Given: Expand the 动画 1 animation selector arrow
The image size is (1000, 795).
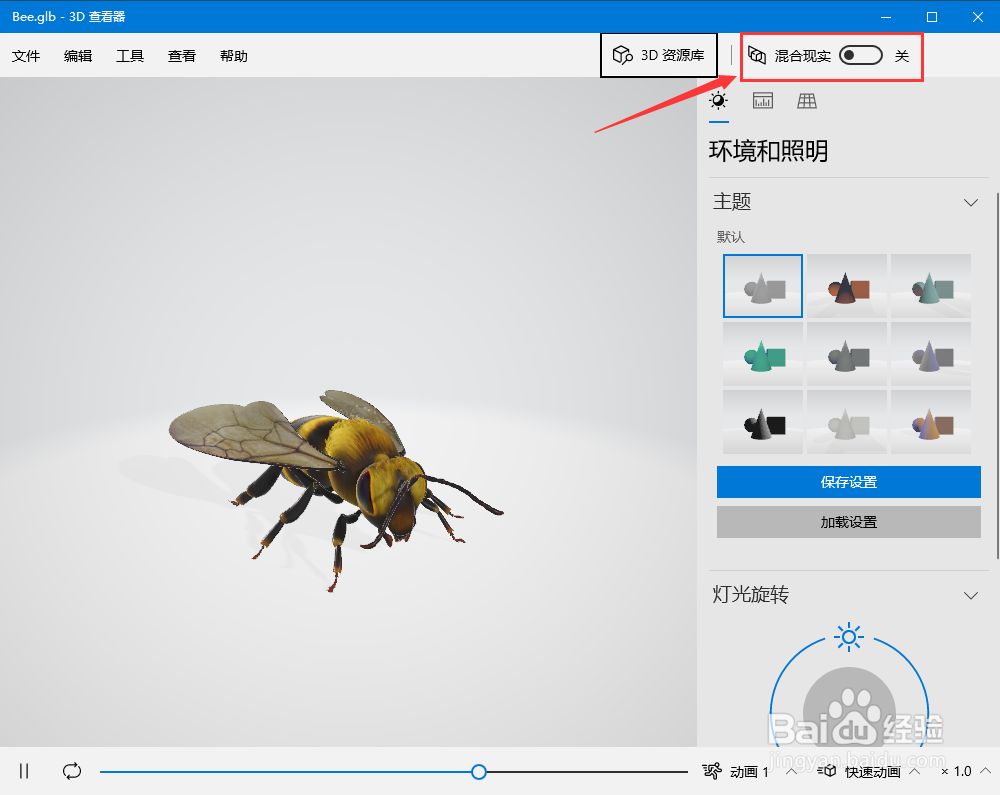Looking at the screenshot, I should [791, 771].
